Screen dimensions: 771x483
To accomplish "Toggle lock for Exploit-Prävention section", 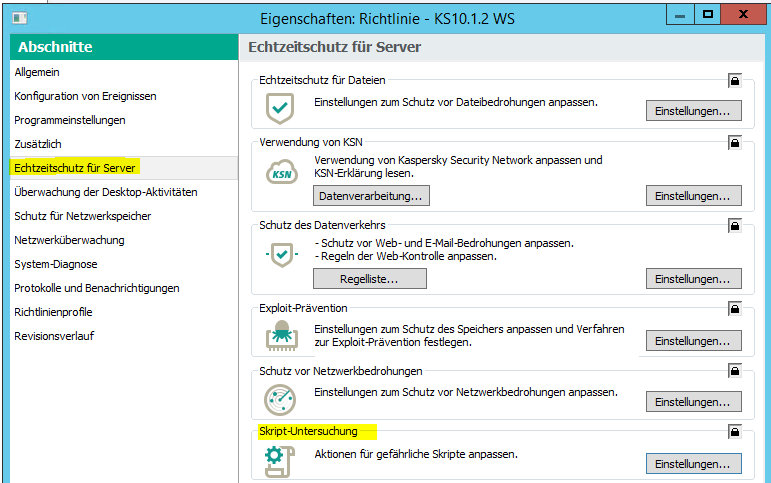I will click(x=734, y=309).
